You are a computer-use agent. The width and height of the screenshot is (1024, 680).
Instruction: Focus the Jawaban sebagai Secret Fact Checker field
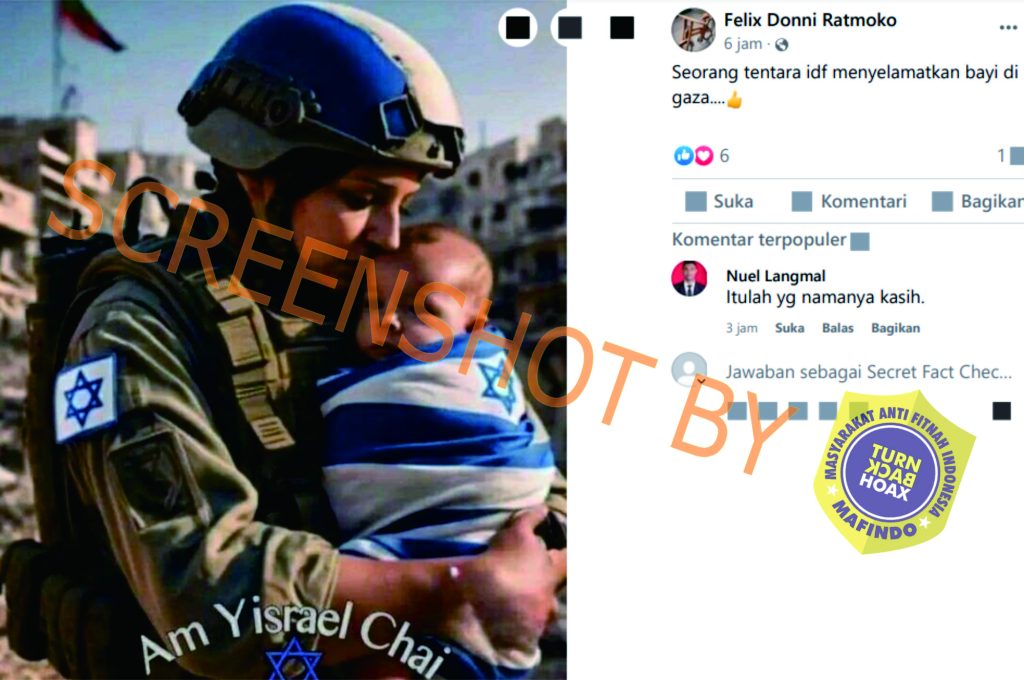tap(869, 372)
